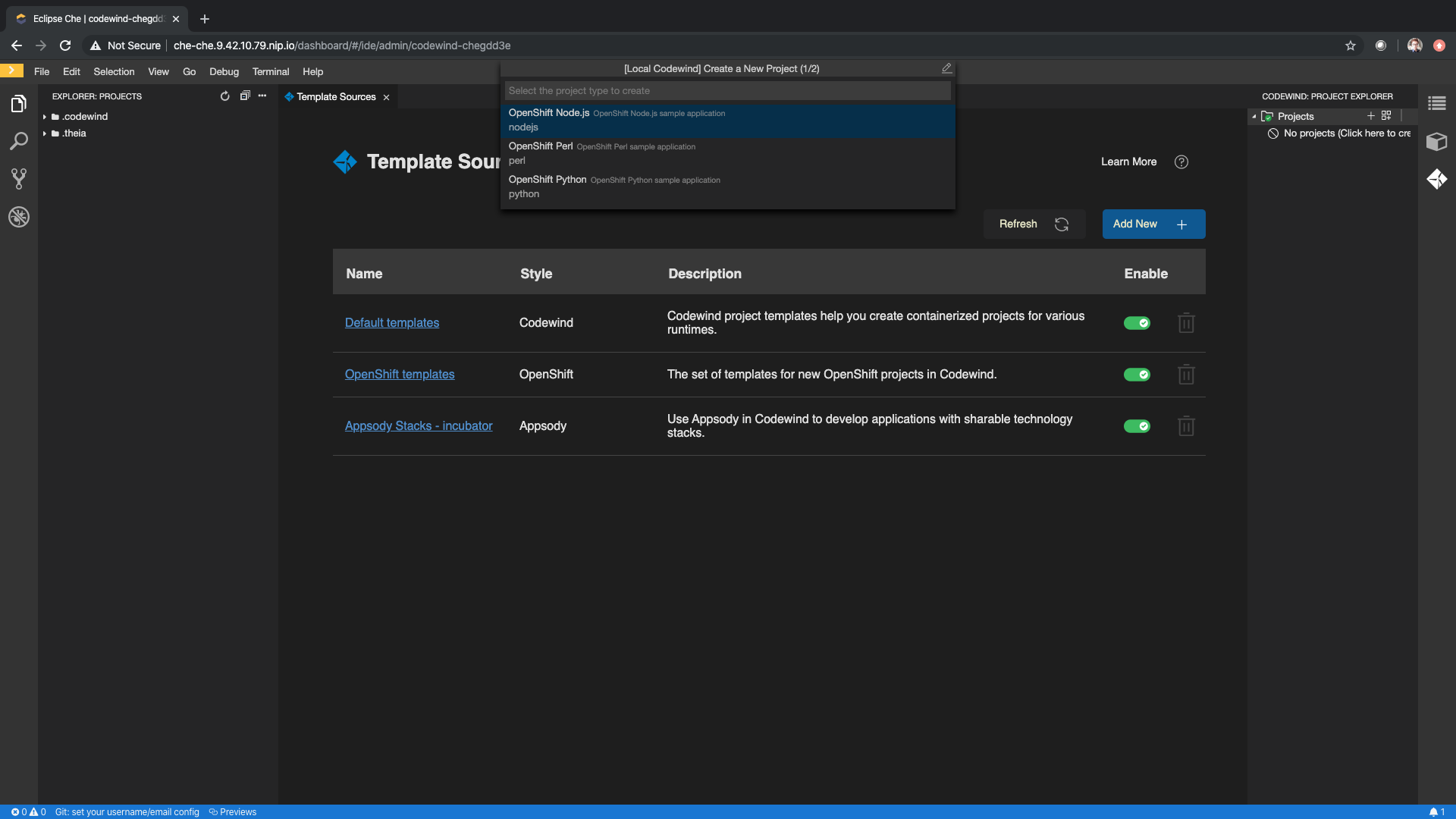Open the Debug view in the left sidebar

tap(18, 217)
